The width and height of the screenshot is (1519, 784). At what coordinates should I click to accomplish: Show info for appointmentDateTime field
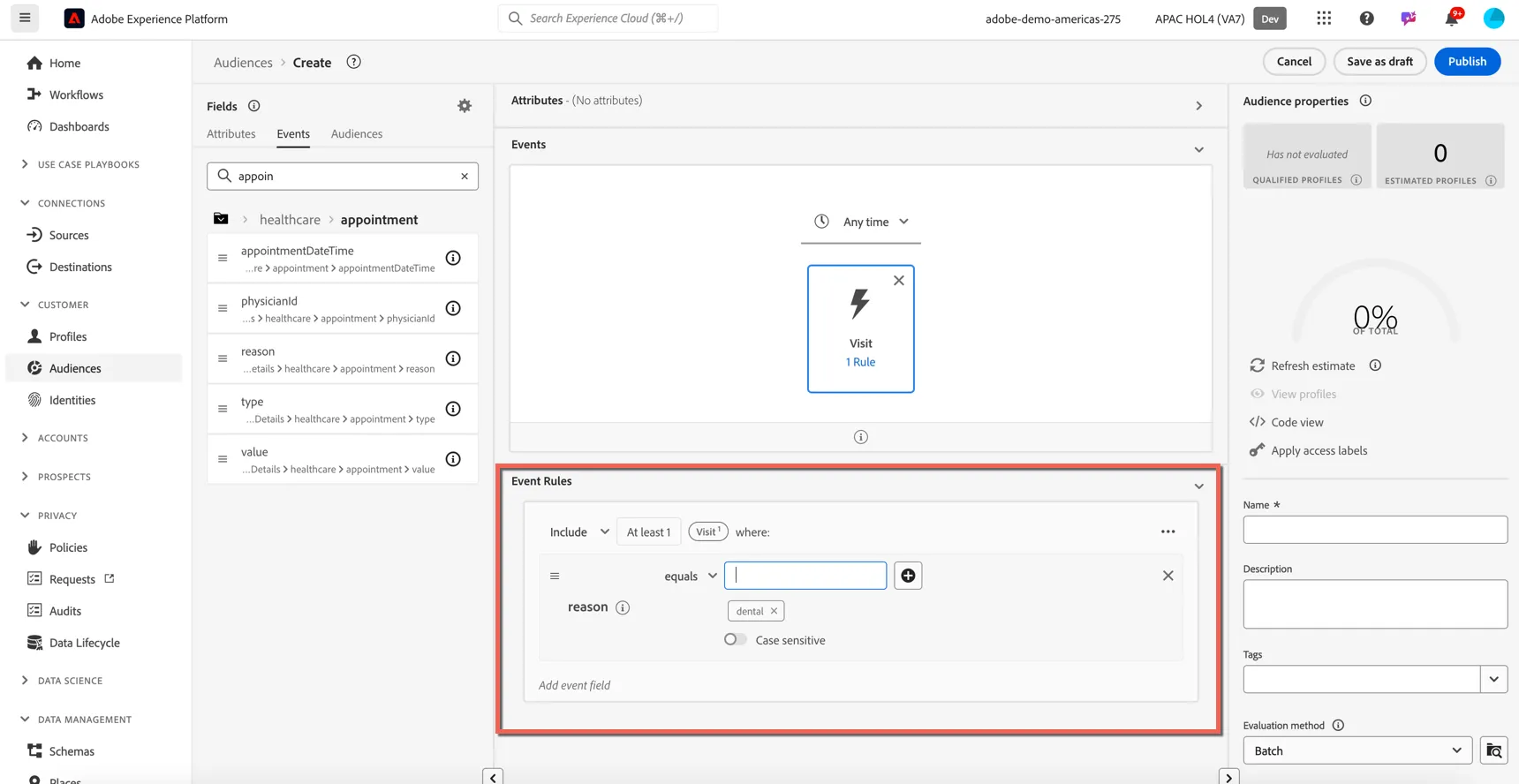click(453, 258)
